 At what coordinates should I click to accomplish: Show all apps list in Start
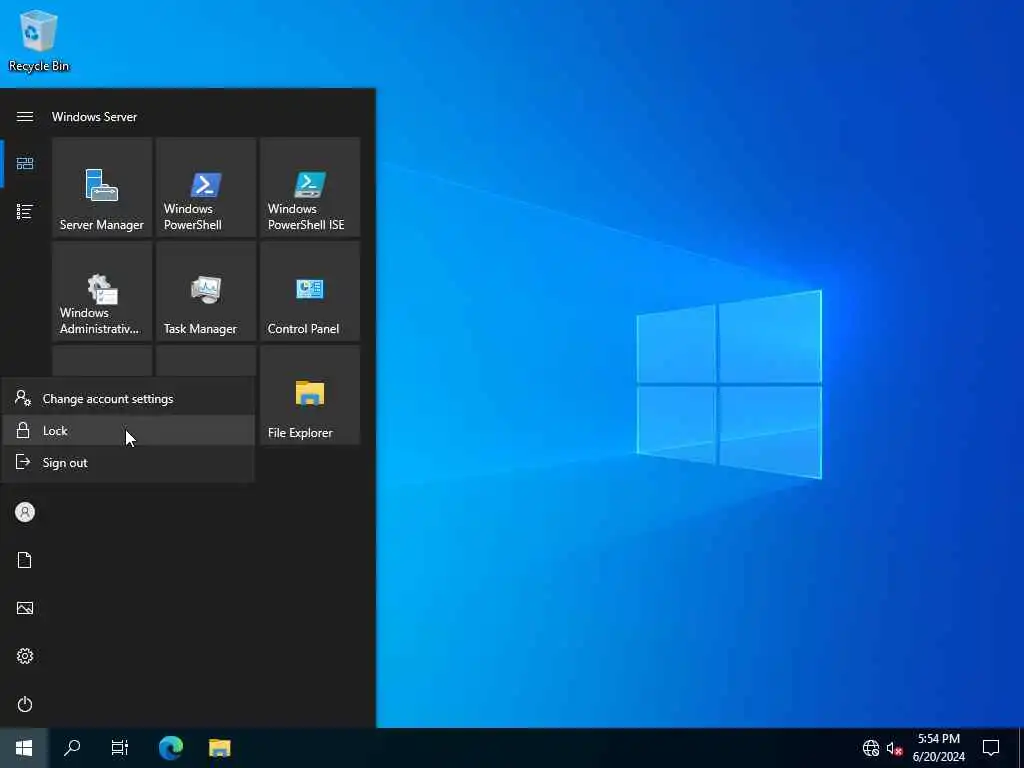coord(25,212)
